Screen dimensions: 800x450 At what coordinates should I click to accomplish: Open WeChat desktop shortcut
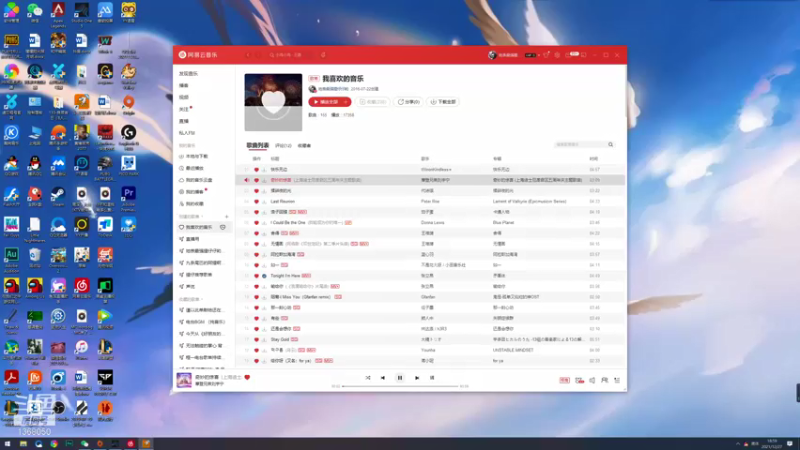[35, 12]
